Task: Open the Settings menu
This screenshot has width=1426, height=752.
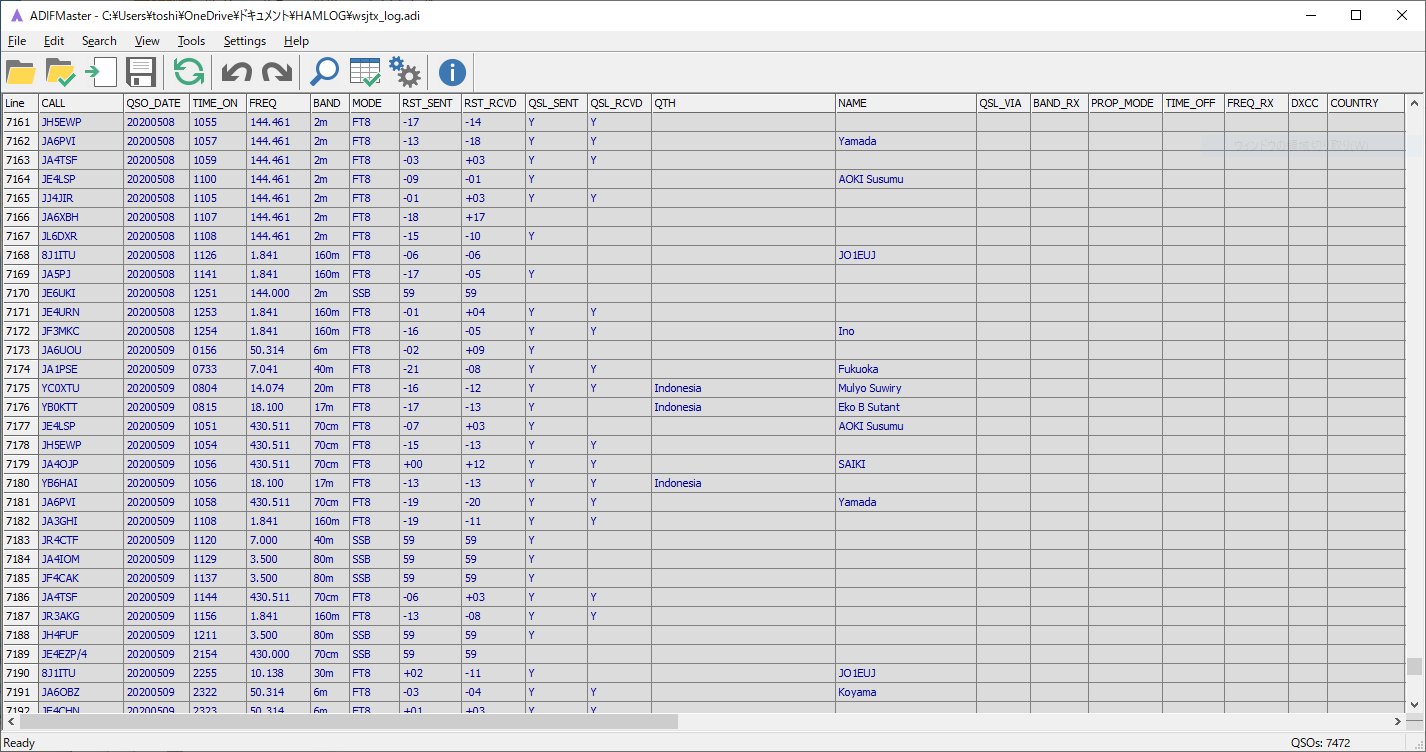Action: [x=245, y=41]
